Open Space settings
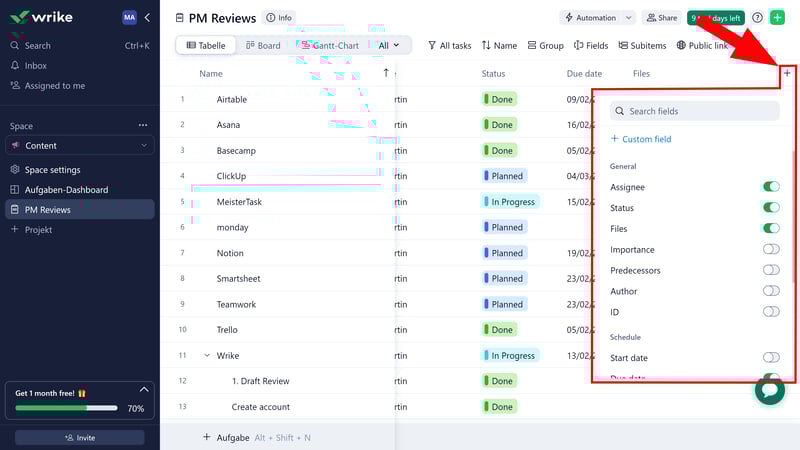 point(52,169)
